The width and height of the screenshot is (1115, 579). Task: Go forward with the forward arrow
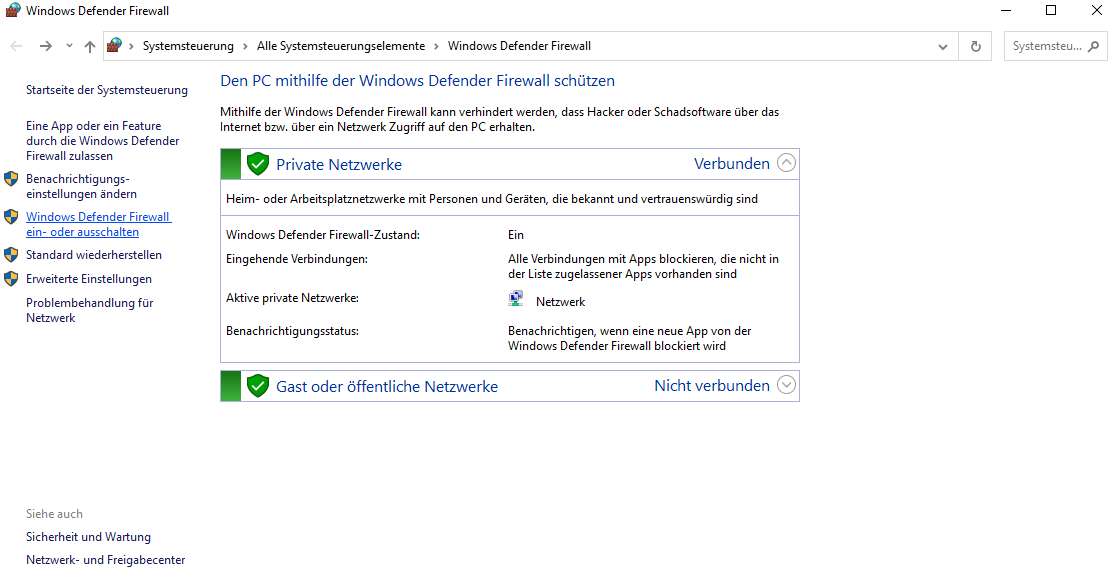[x=46, y=46]
